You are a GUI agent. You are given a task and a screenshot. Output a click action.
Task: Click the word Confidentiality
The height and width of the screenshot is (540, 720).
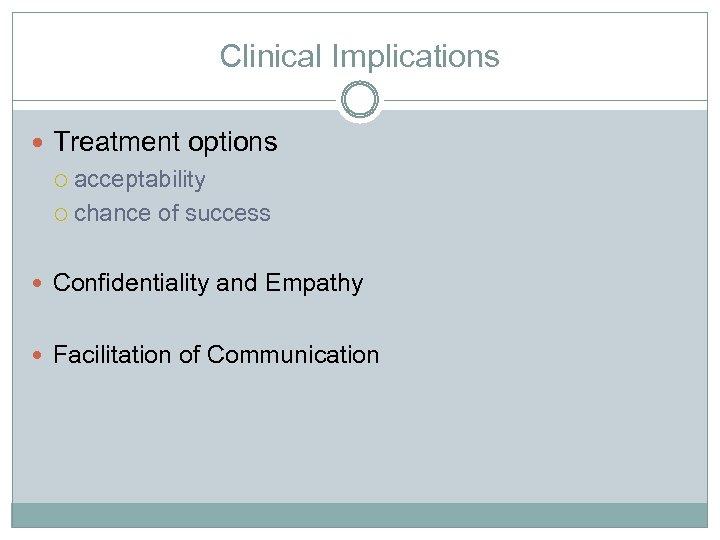(131, 283)
